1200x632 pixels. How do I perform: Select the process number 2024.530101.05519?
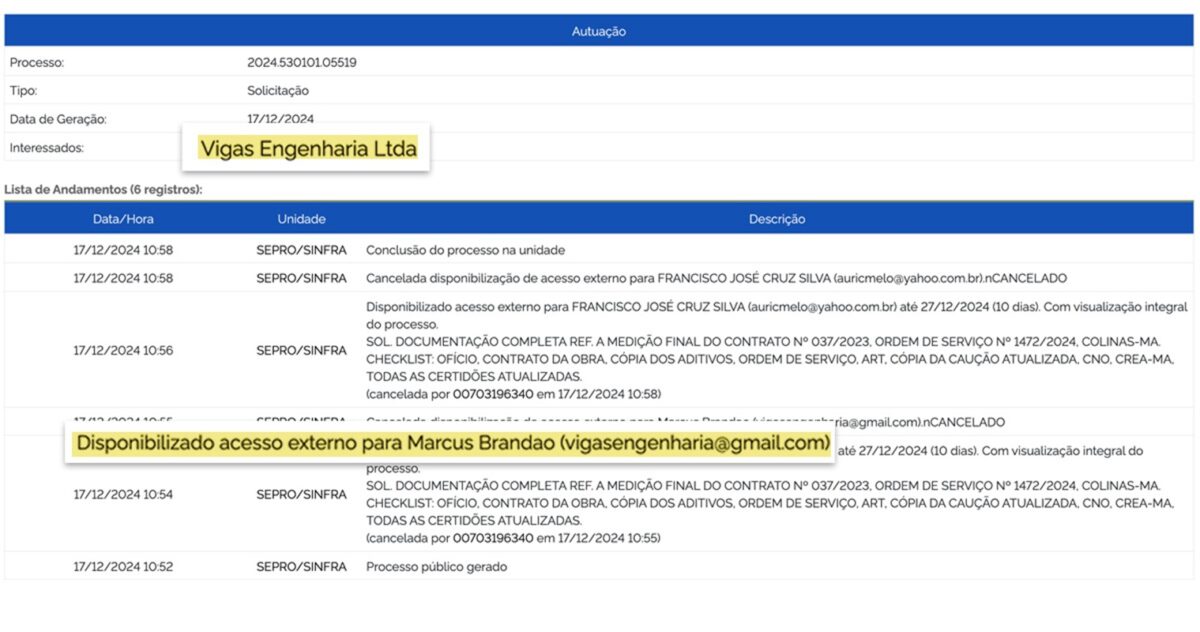coord(302,62)
